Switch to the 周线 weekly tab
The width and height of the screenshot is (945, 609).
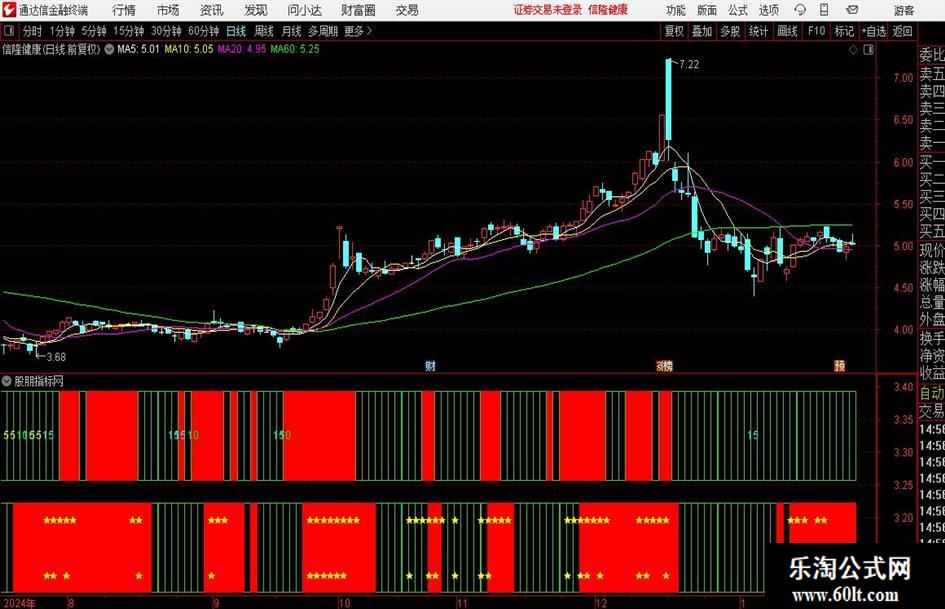[264, 31]
